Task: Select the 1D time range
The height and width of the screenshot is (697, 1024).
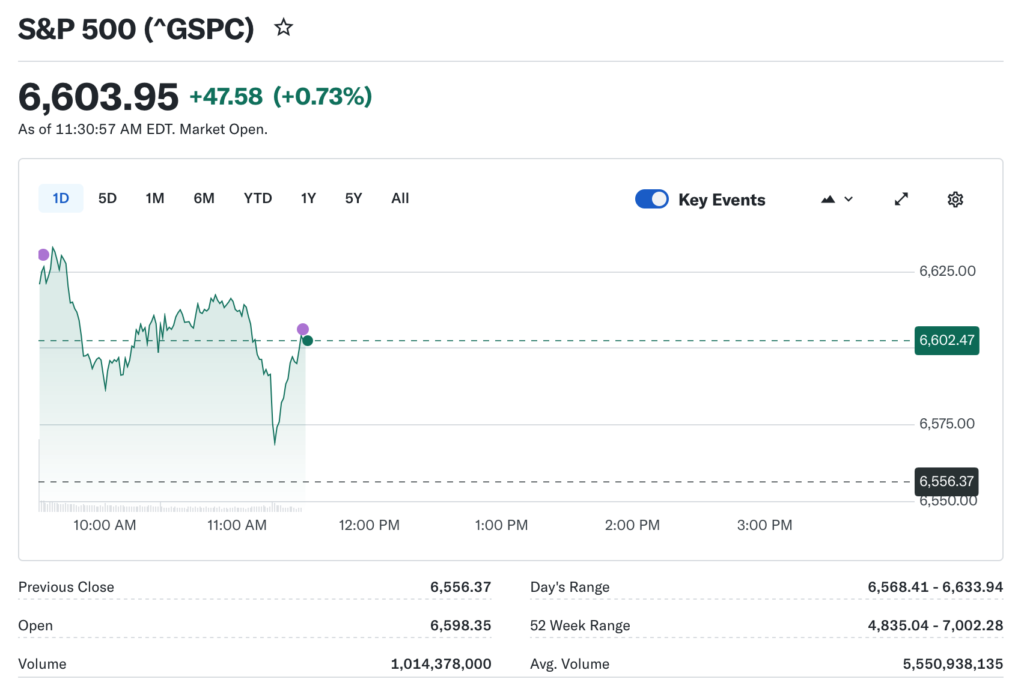Action: click(x=61, y=199)
